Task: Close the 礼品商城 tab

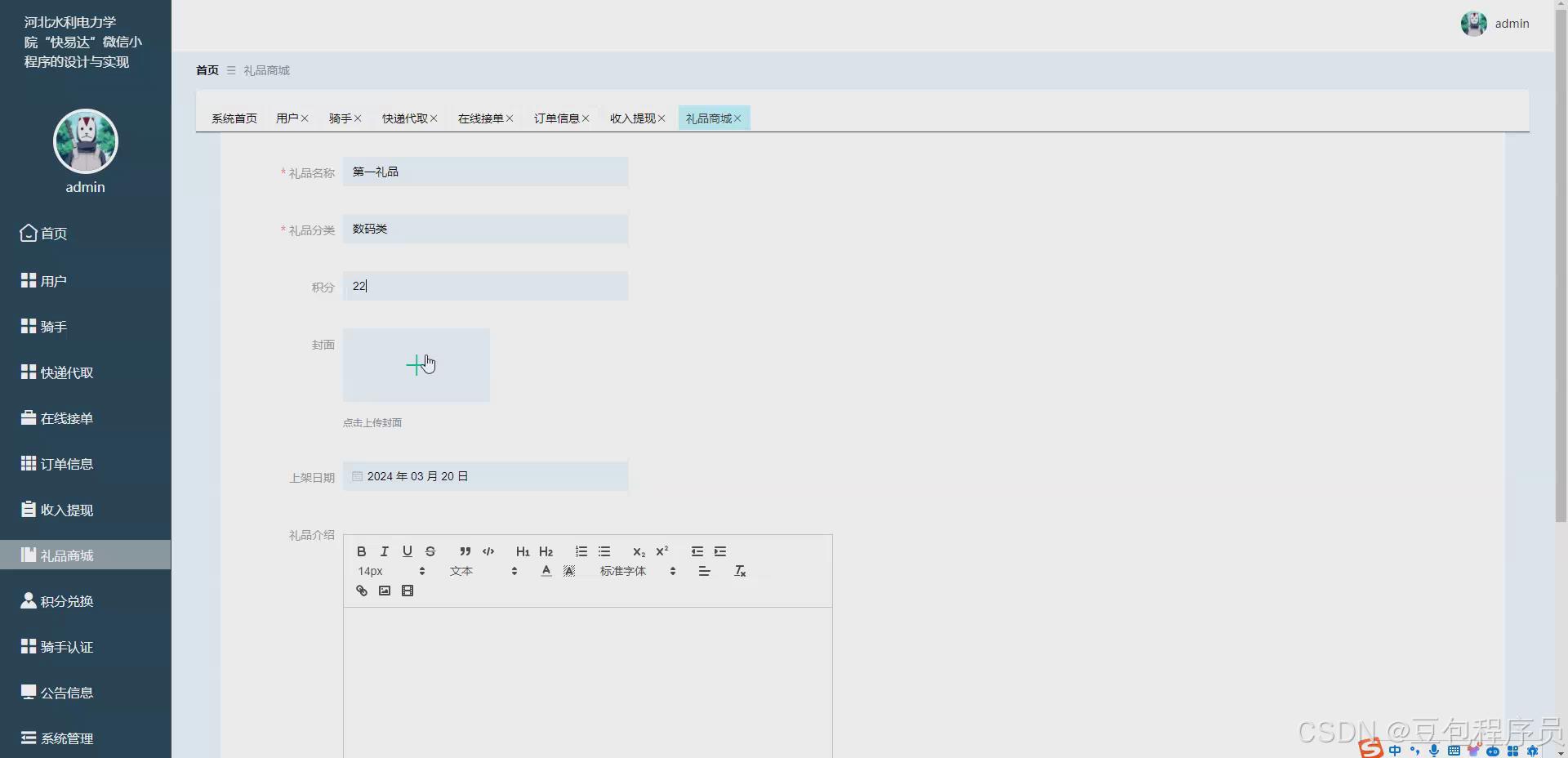Action: [737, 118]
